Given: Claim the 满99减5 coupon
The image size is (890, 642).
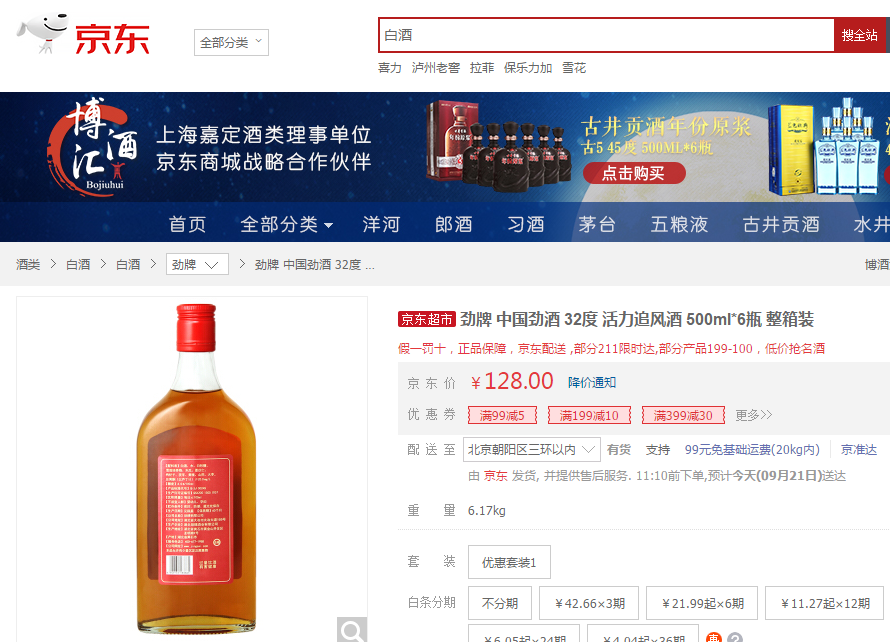Looking at the screenshot, I should tap(502, 416).
